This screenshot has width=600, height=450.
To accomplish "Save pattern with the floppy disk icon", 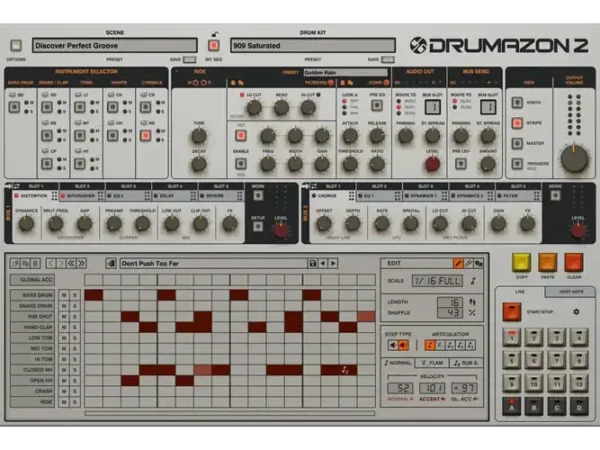I will 312,263.
